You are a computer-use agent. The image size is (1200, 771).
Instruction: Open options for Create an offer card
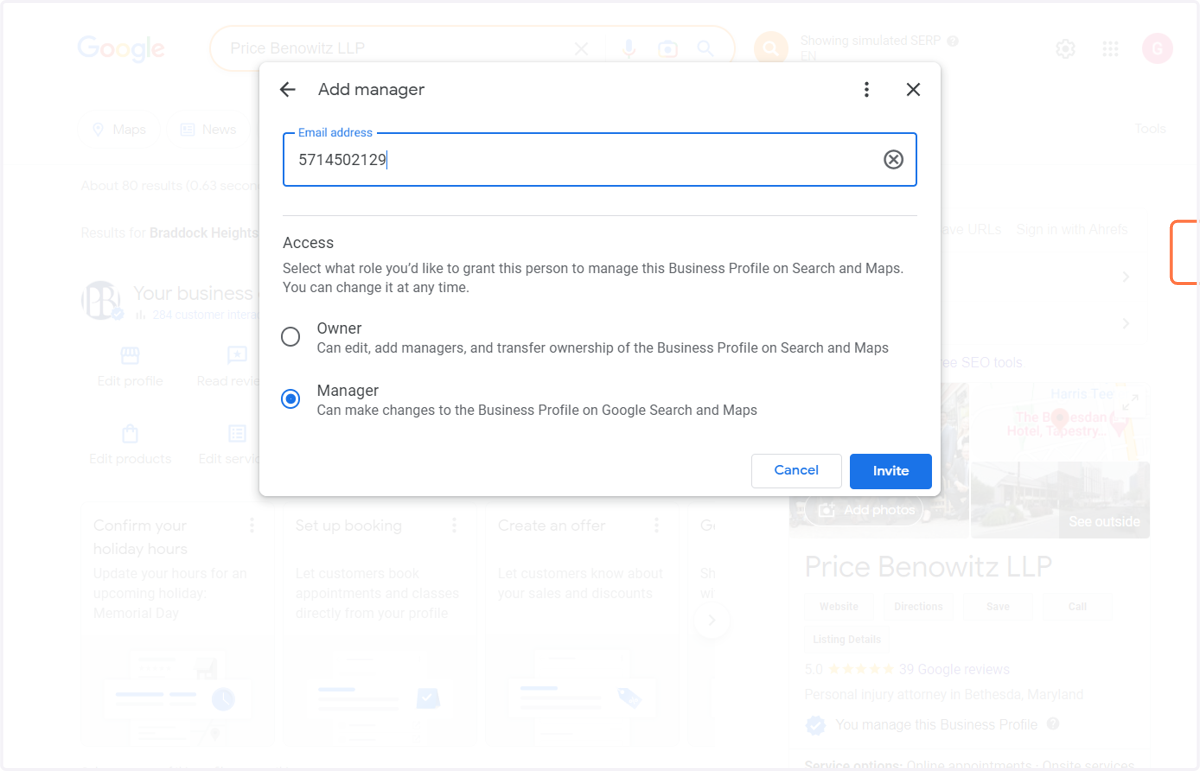coord(656,525)
